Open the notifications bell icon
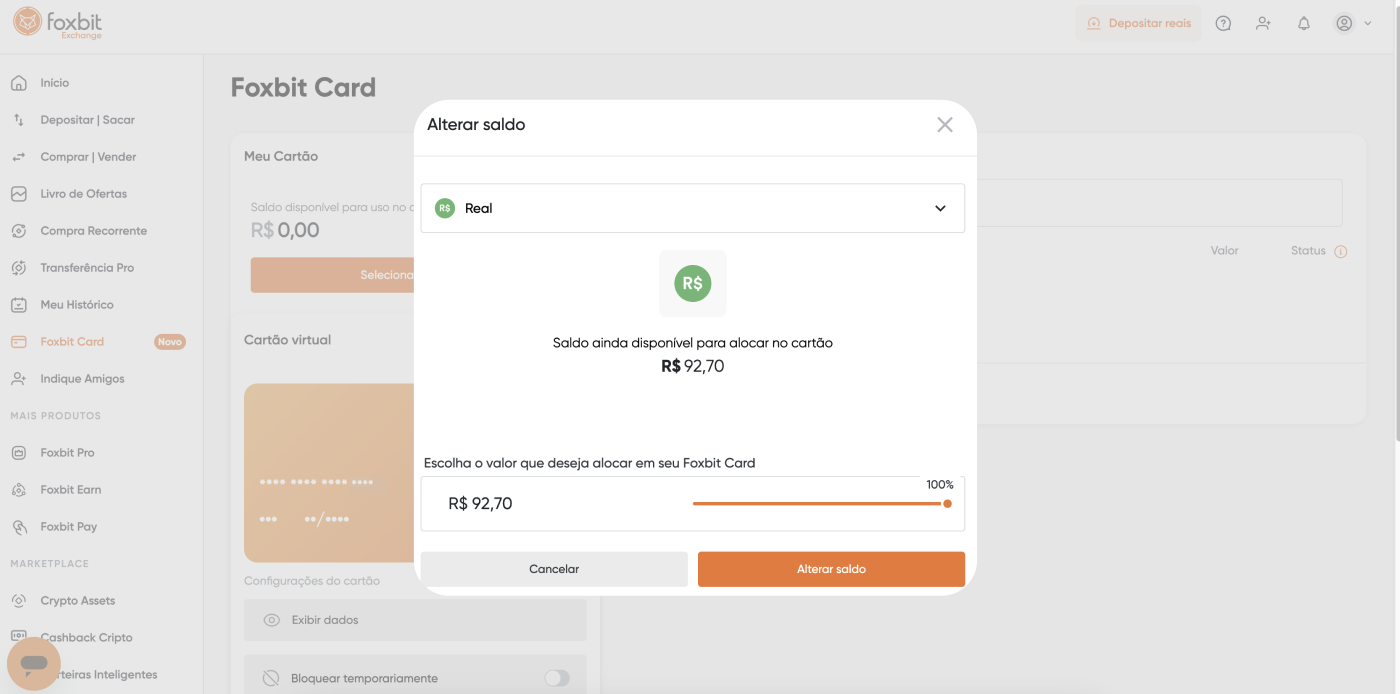Screen dimensions: 1400x694 click(x=1304, y=23)
